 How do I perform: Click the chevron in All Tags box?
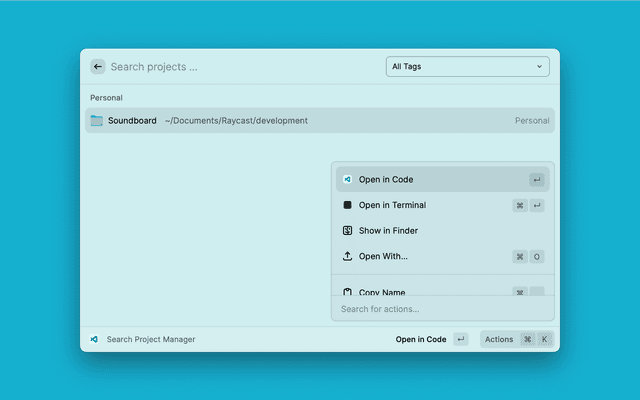(540, 67)
